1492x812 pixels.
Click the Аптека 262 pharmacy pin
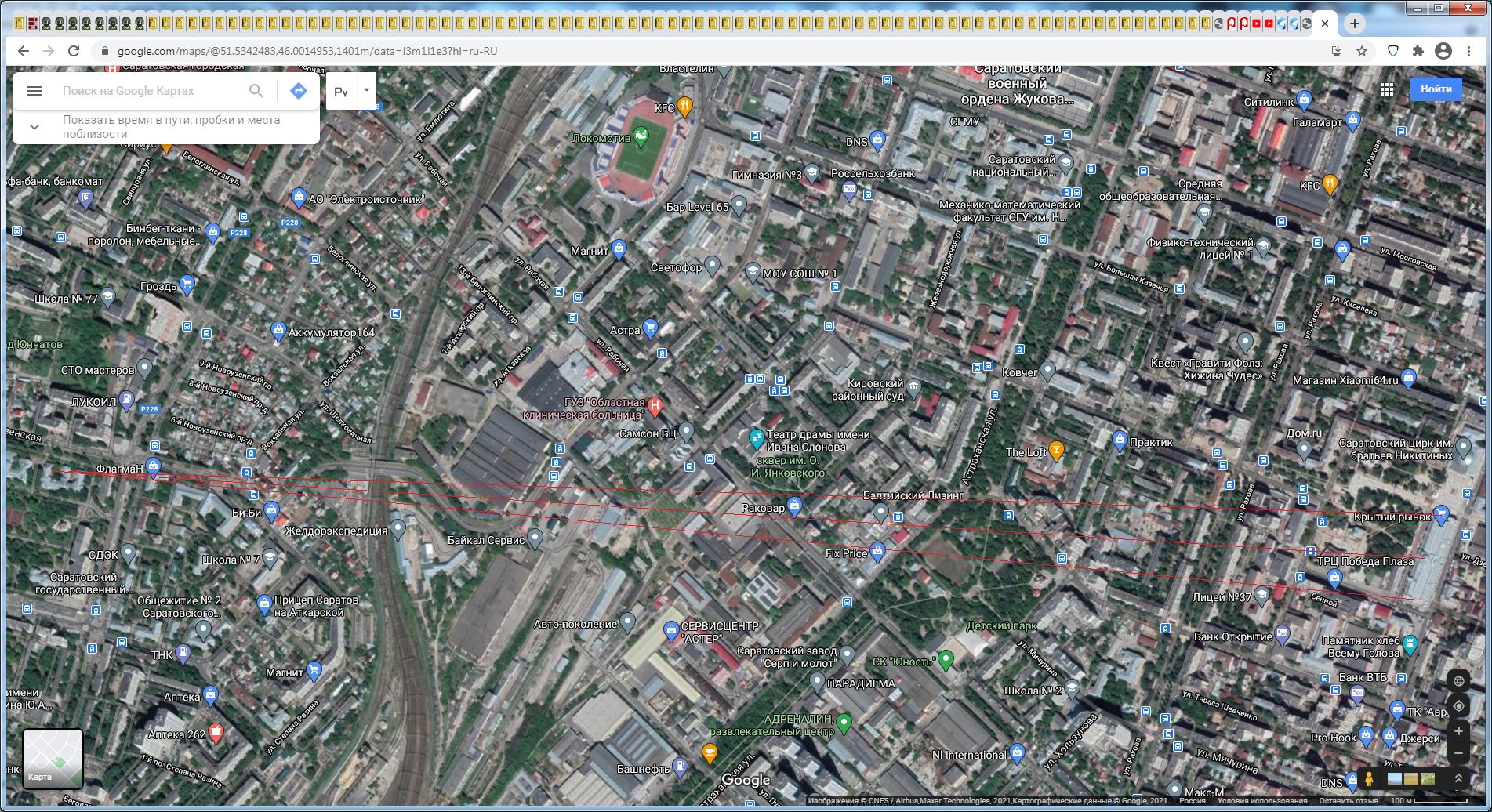pos(216,733)
